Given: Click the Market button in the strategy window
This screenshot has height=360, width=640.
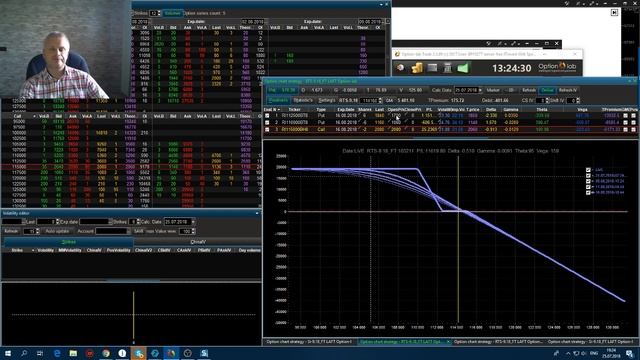Looking at the screenshot, I should [x=493, y=90].
